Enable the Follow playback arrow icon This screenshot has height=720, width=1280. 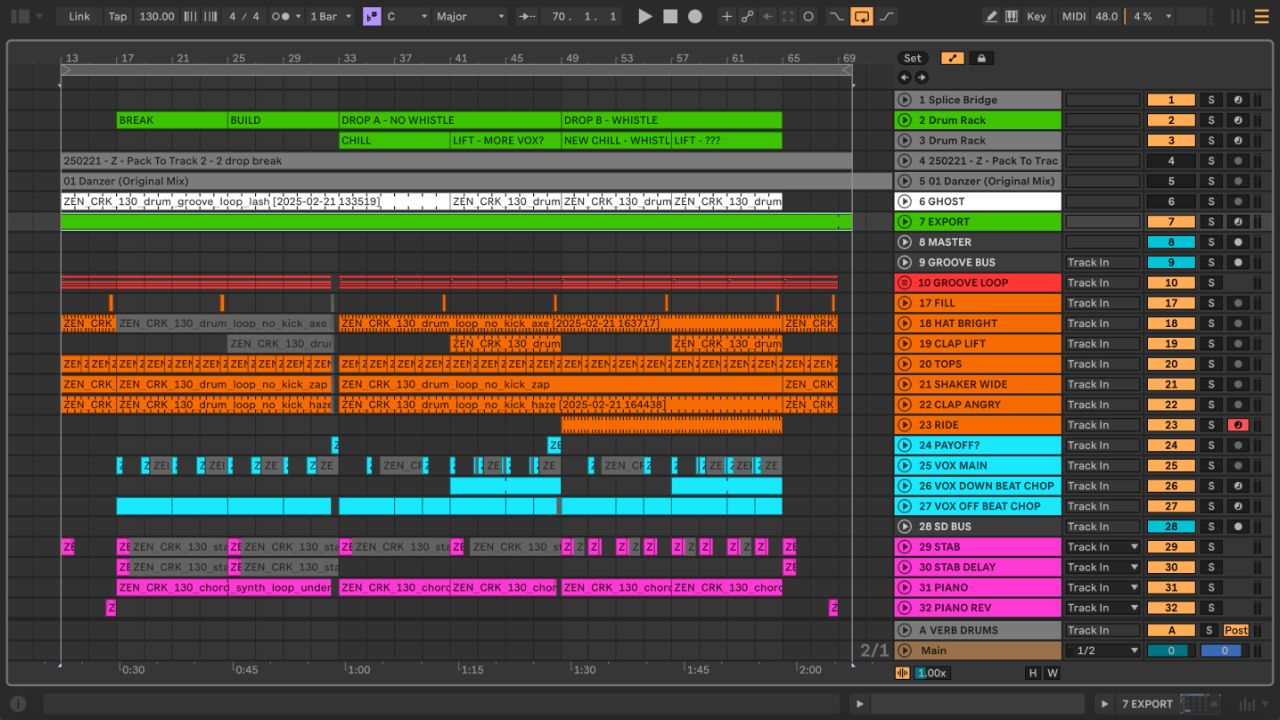[x=526, y=17]
